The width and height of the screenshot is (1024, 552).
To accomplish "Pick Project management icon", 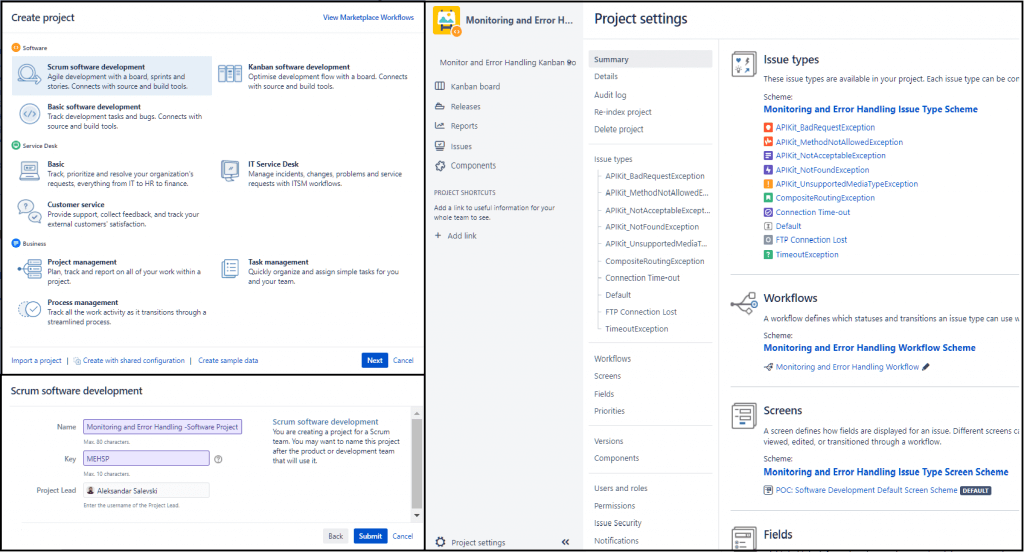I will click(29, 269).
